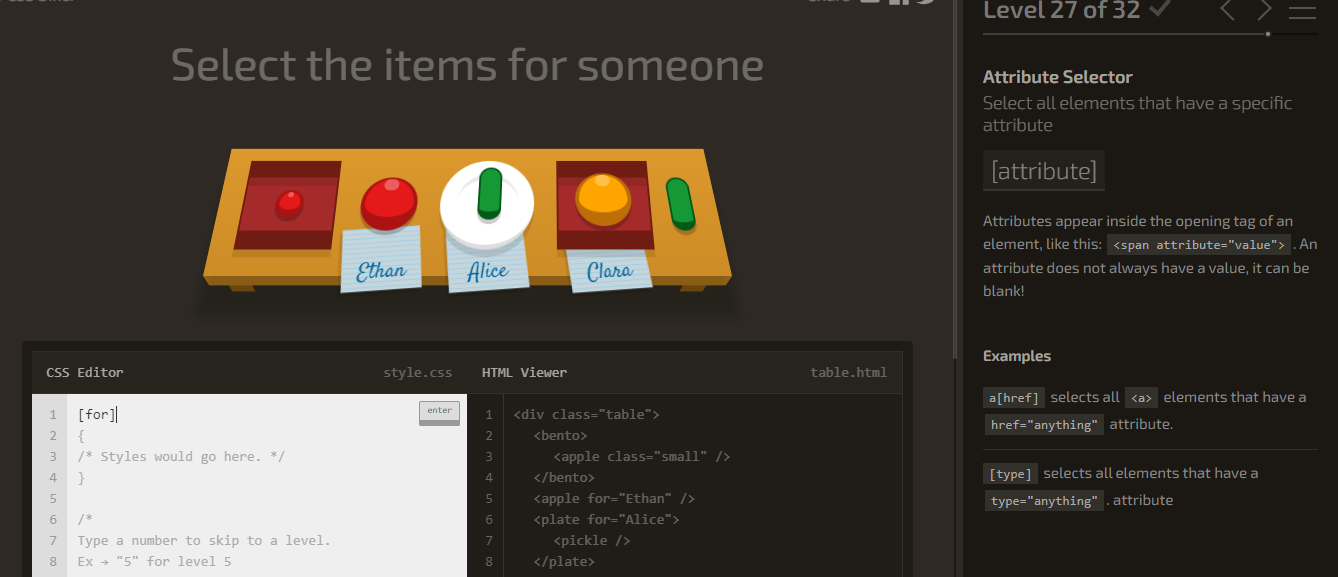1338x577 pixels.
Task: Click the [attribute] syntax box
Action: (x=1044, y=171)
